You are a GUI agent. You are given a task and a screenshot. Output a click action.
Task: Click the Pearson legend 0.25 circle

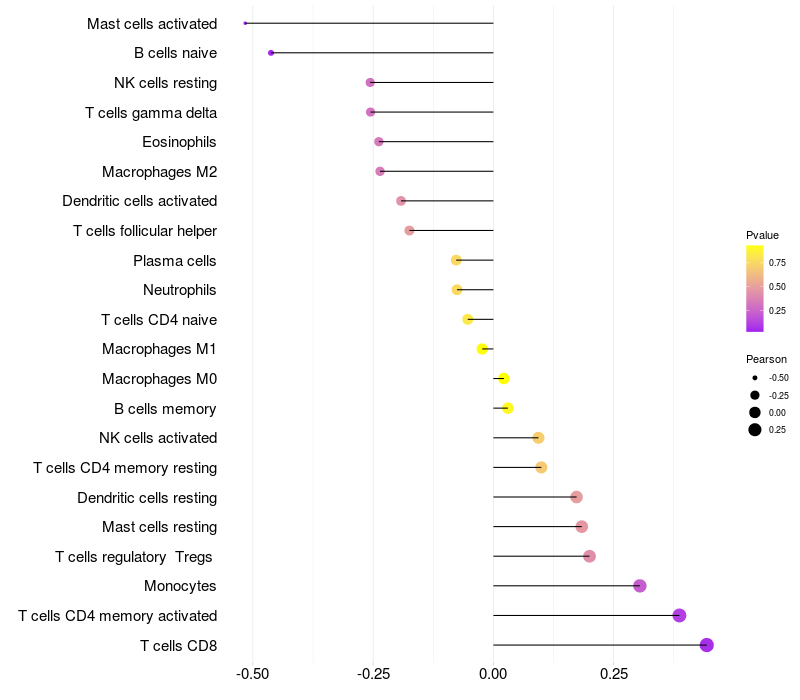(x=755, y=430)
